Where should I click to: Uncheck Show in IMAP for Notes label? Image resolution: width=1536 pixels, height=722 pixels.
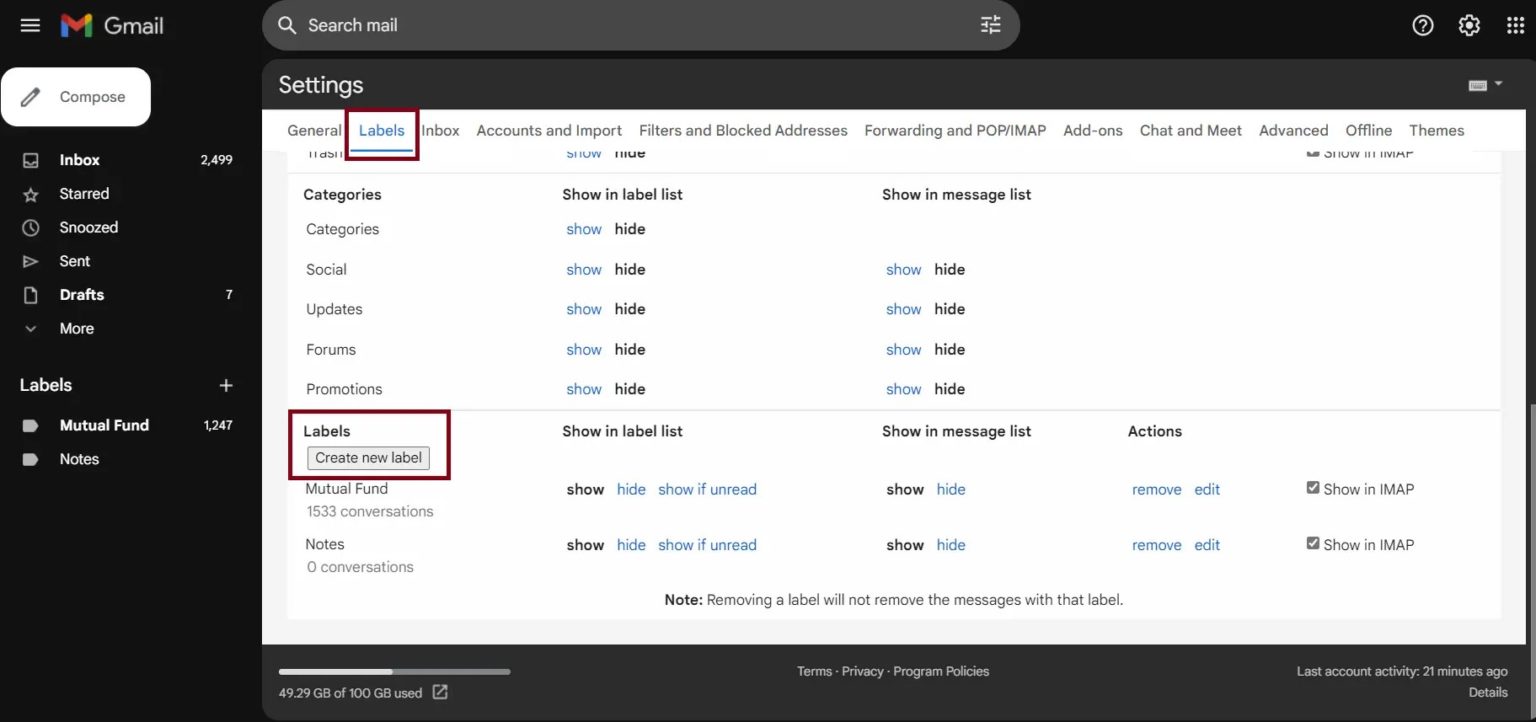coord(1312,543)
